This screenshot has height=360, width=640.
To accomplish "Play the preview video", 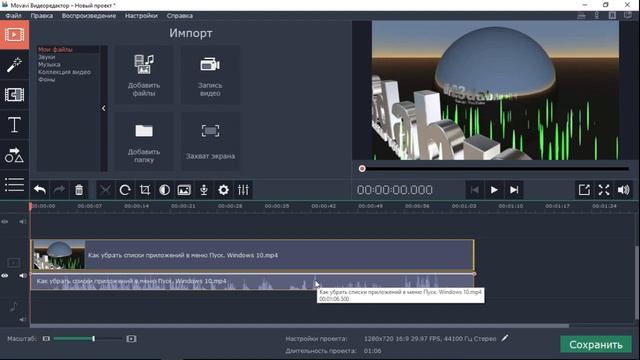I will 494,190.
